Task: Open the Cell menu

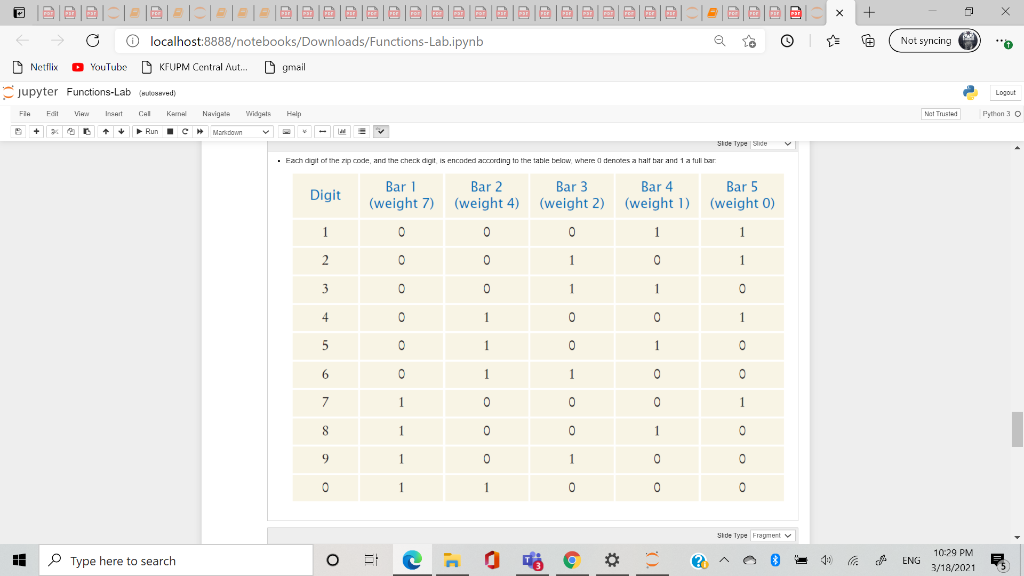Action: (144, 114)
